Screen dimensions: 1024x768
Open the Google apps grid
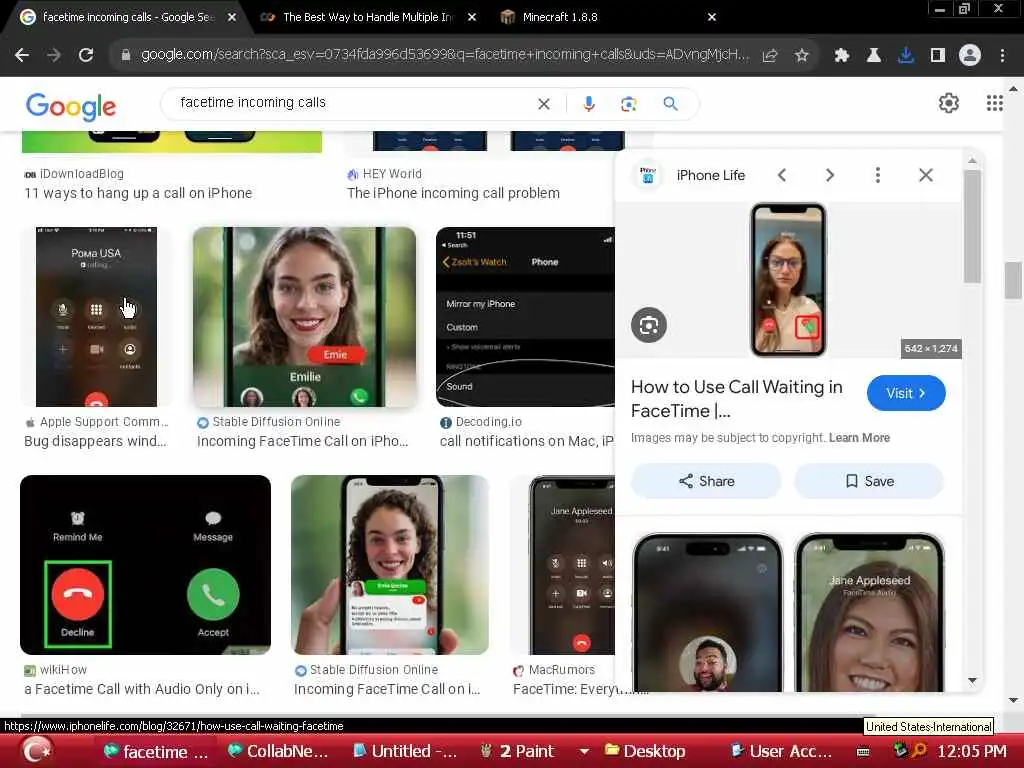pyautogui.click(x=995, y=103)
